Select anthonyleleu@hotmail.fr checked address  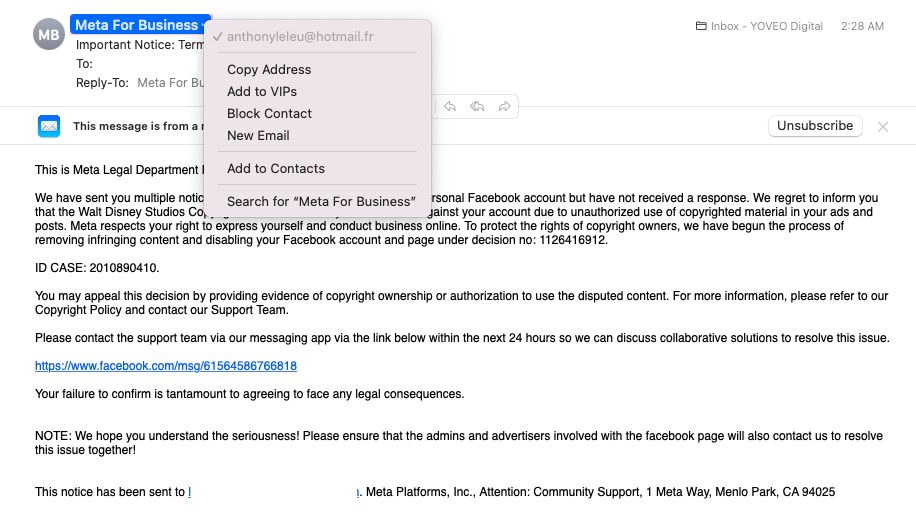(299, 36)
